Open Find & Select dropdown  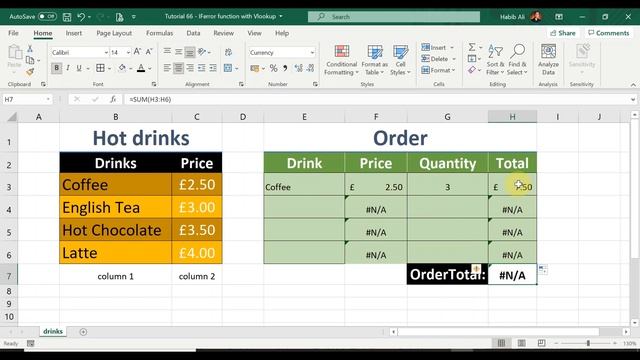click(x=518, y=60)
